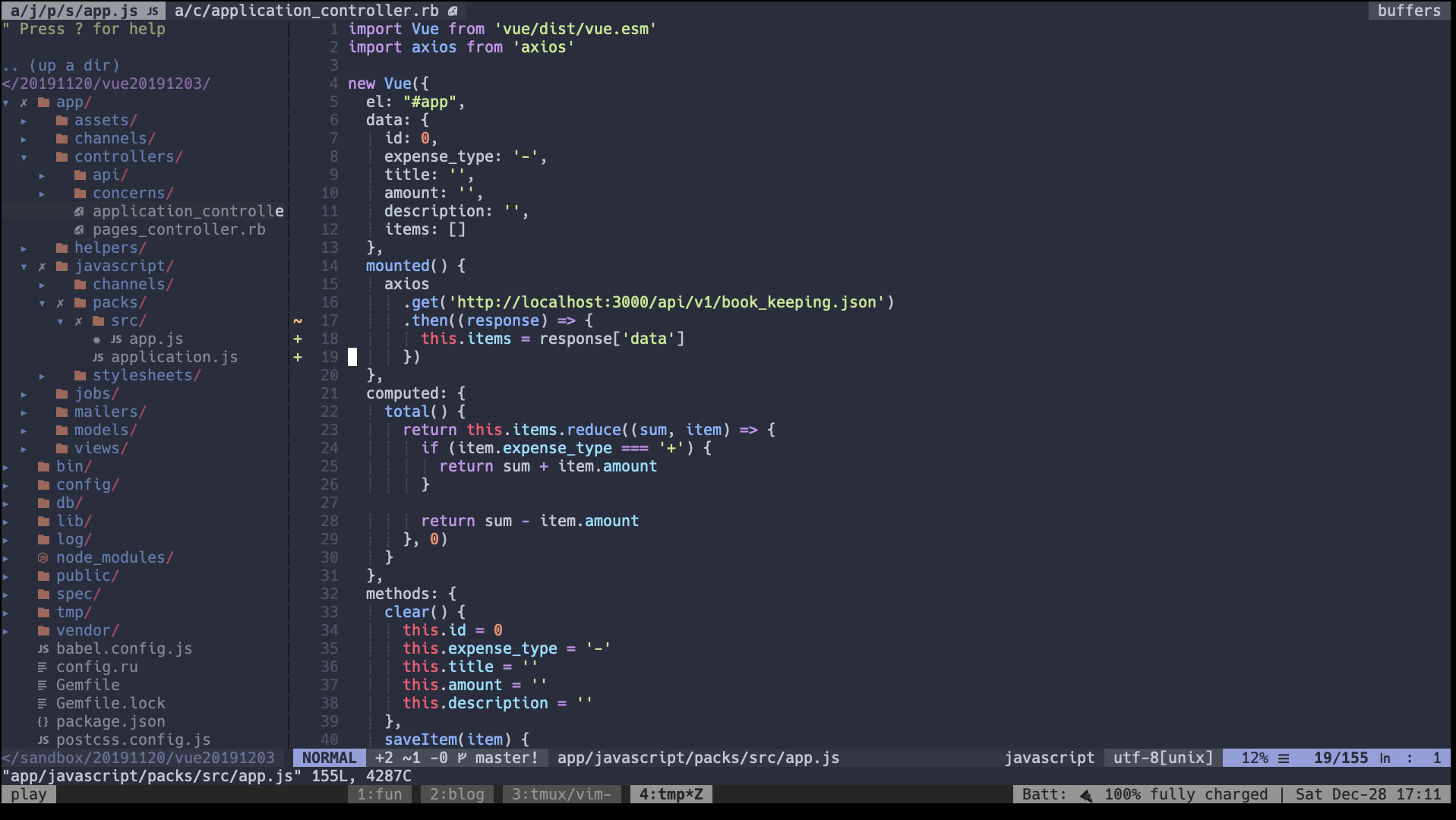Click the 12% scroll position indicator
The height and width of the screenshot is (820, 1456).
(x=1255, y=757)
